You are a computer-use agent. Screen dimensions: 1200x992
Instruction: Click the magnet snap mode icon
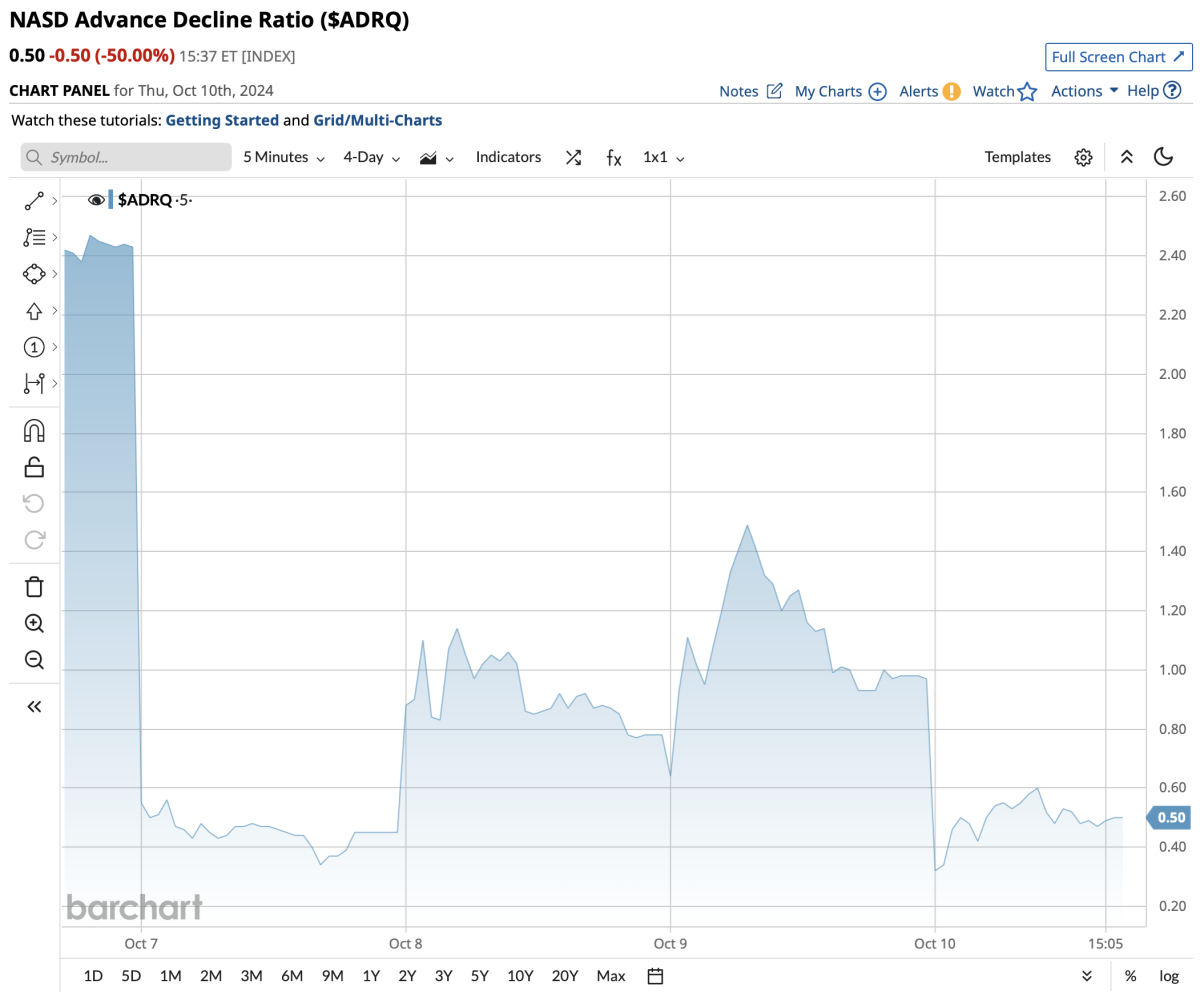point(34,430)
